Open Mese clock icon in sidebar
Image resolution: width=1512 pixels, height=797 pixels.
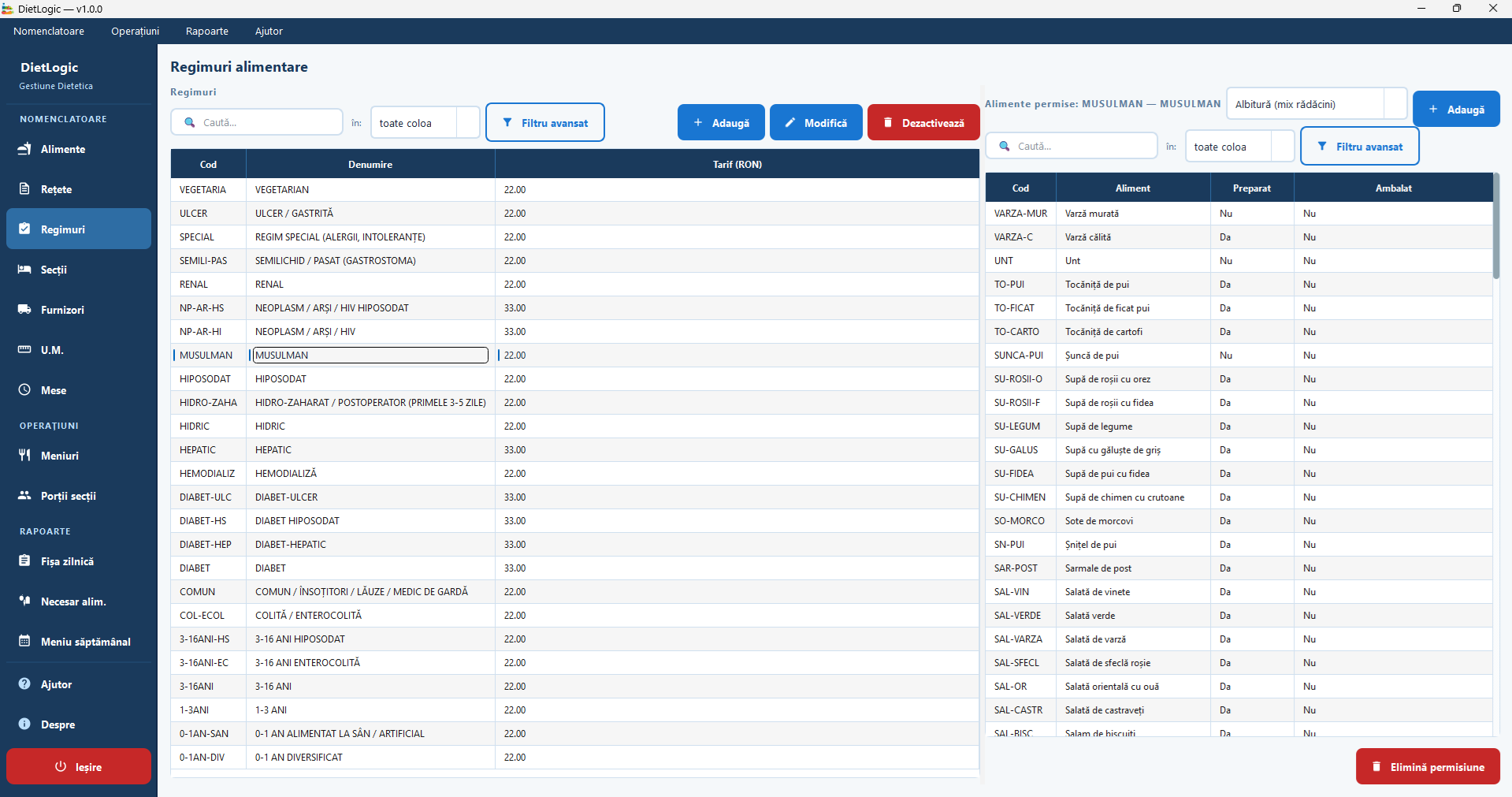point(24,390)
